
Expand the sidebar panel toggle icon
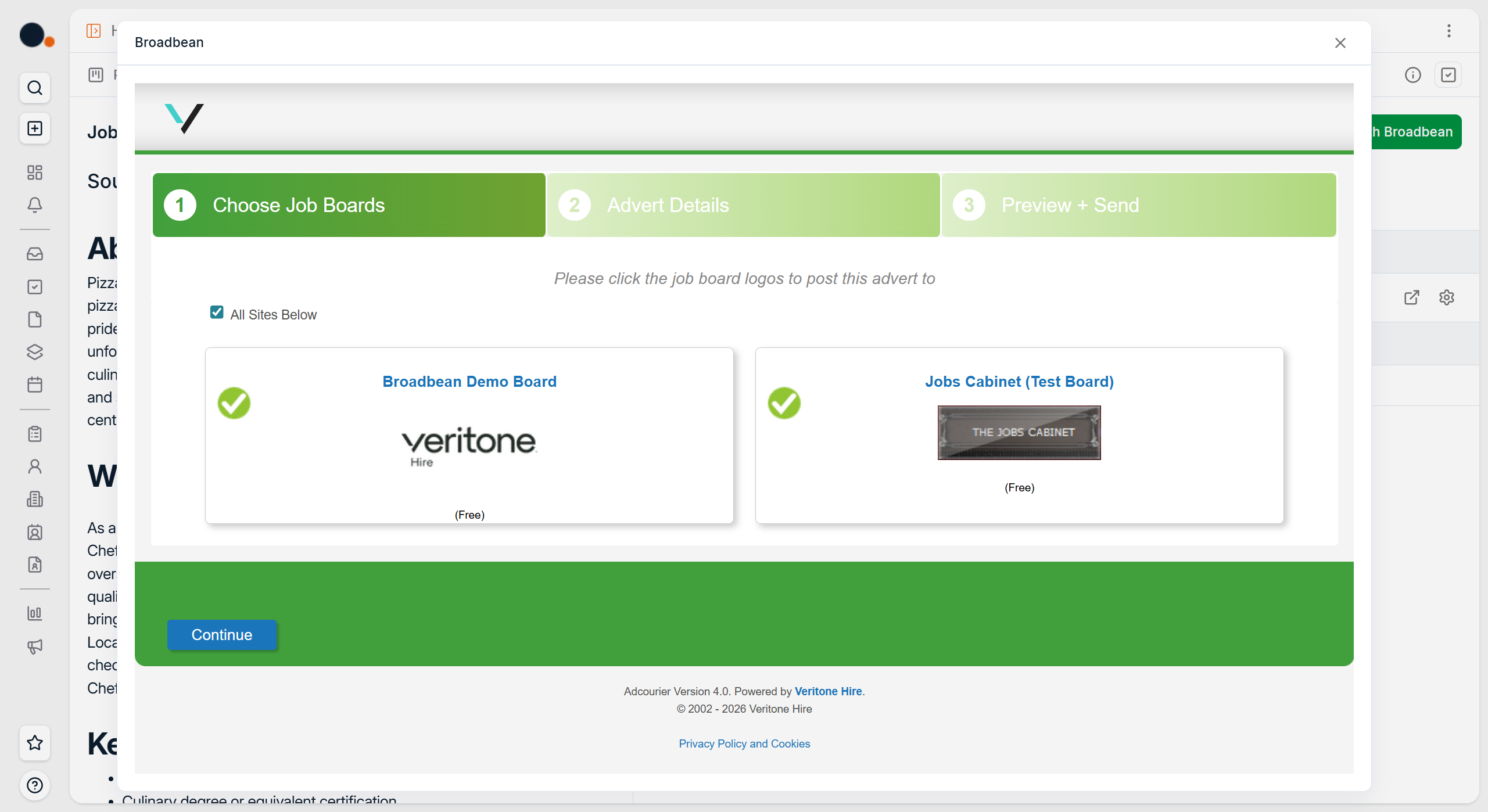(94, 30)
